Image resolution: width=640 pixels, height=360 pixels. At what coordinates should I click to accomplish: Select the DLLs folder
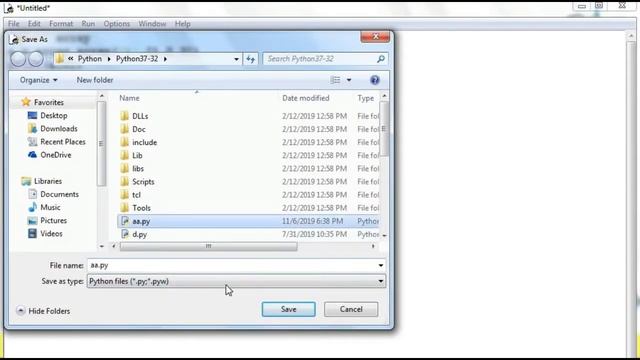click(140, 116)
